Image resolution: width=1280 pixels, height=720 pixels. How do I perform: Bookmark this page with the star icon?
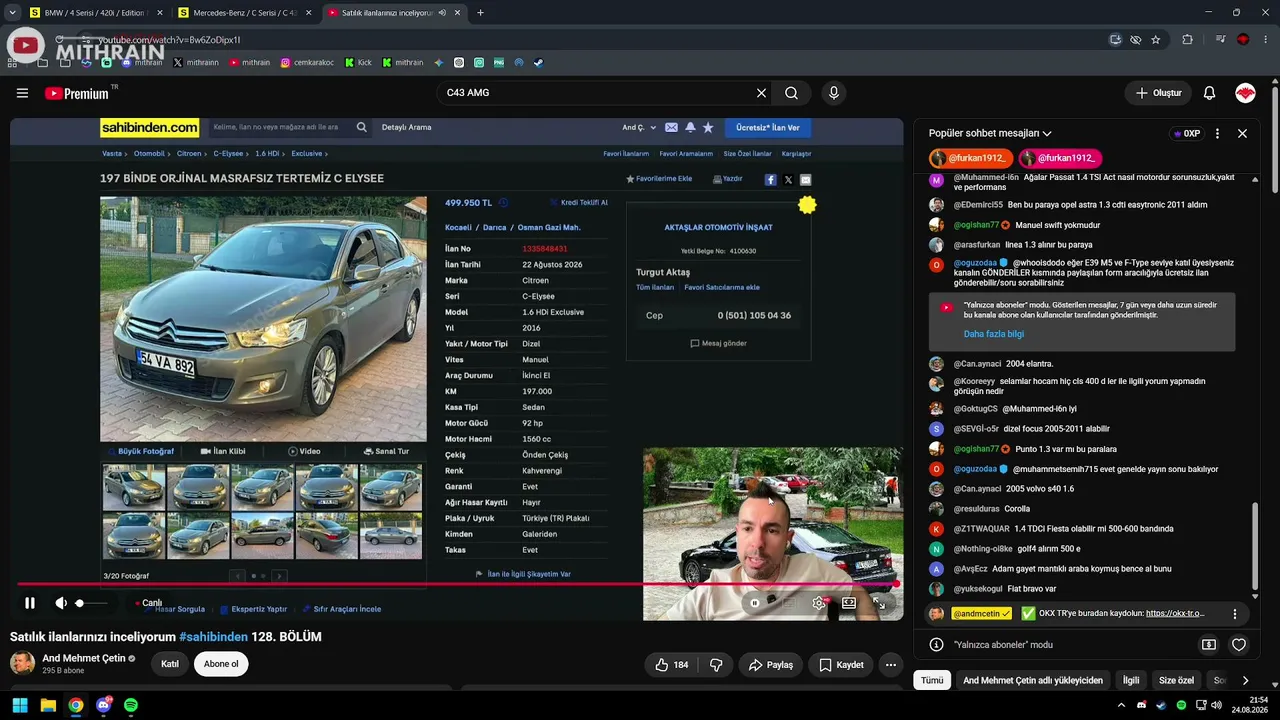(1156, 40)
